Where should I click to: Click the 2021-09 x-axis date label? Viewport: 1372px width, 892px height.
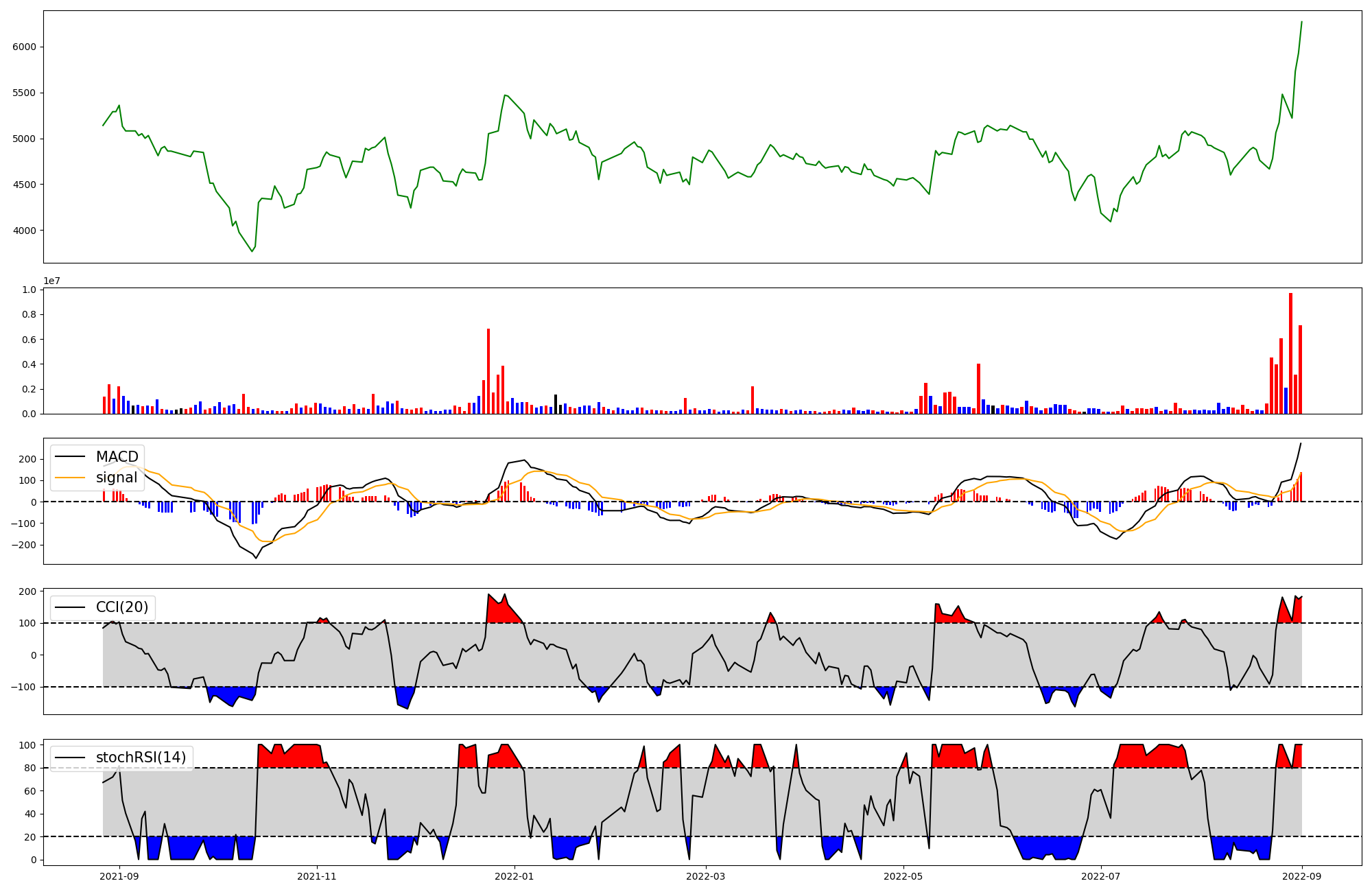[120, 876]
